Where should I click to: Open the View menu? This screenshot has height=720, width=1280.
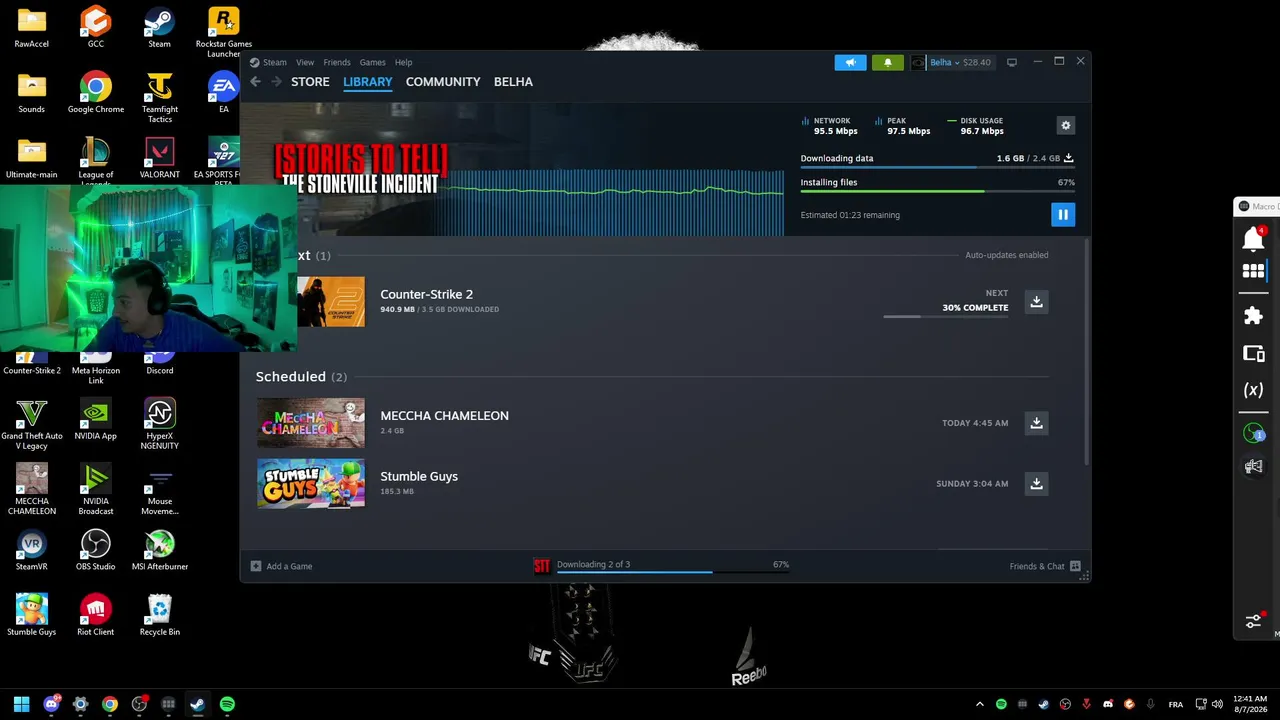305,62
